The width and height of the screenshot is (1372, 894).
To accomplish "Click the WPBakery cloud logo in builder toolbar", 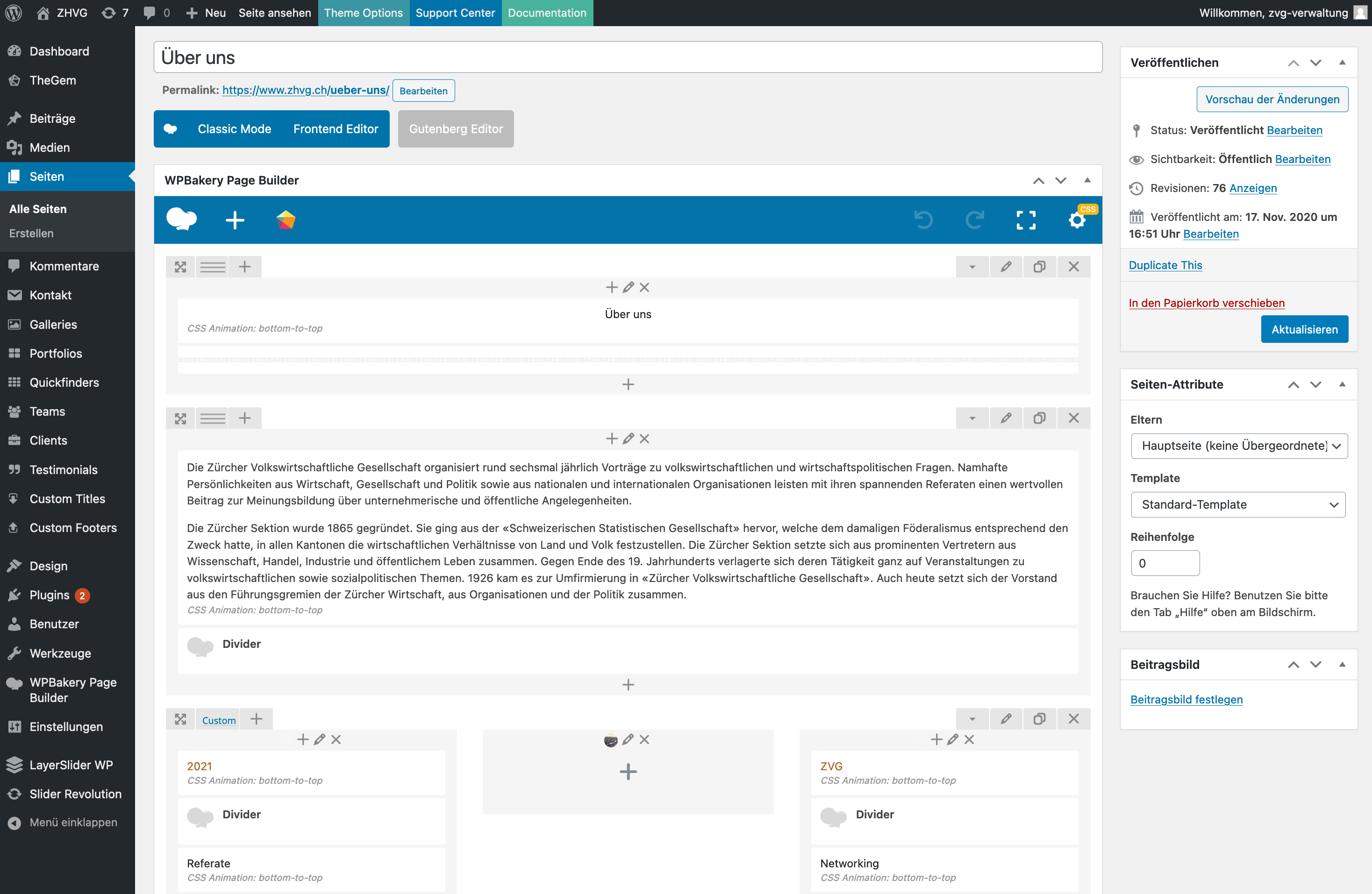I will 182,220.
